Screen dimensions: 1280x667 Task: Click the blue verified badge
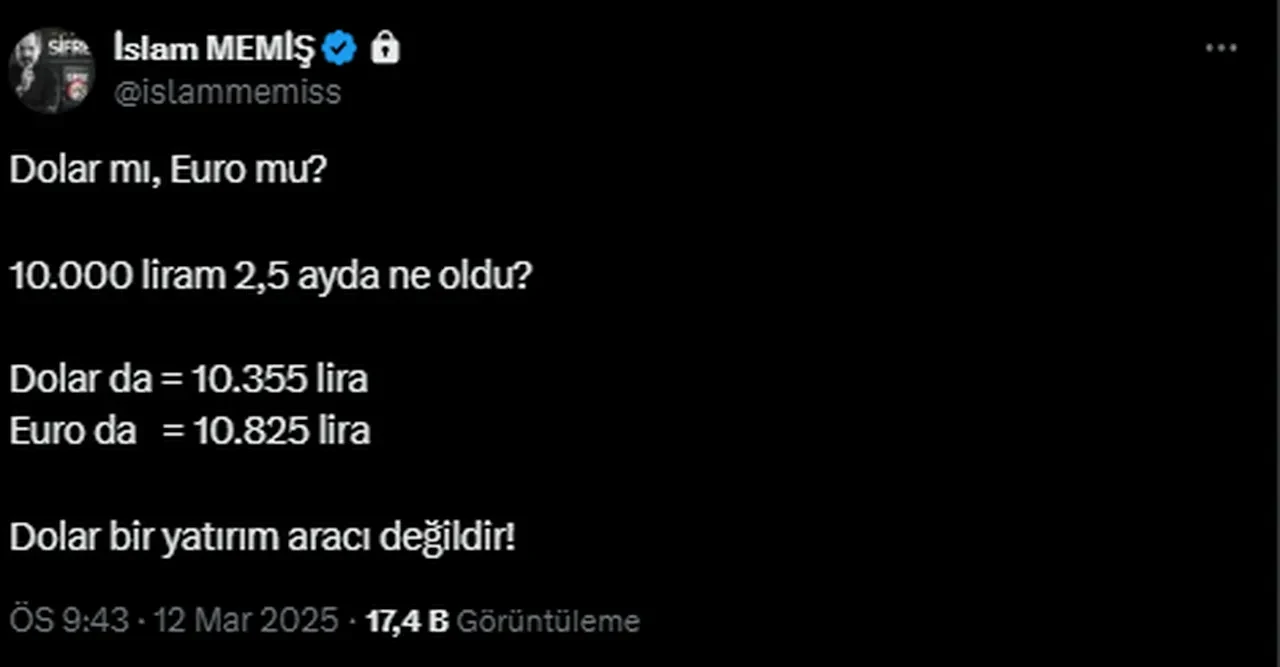click(341, 48)
